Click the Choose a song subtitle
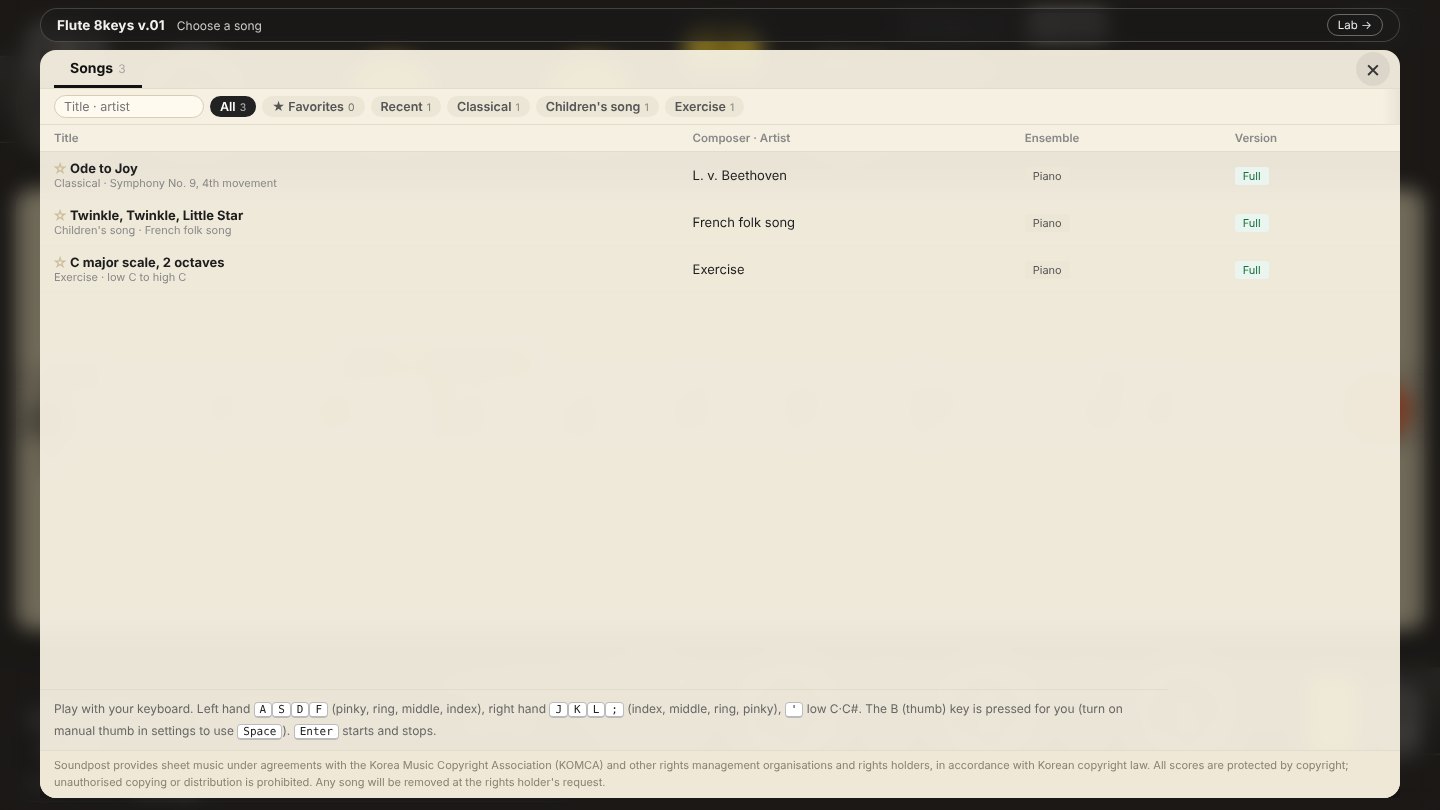 (x=219, y=26)
